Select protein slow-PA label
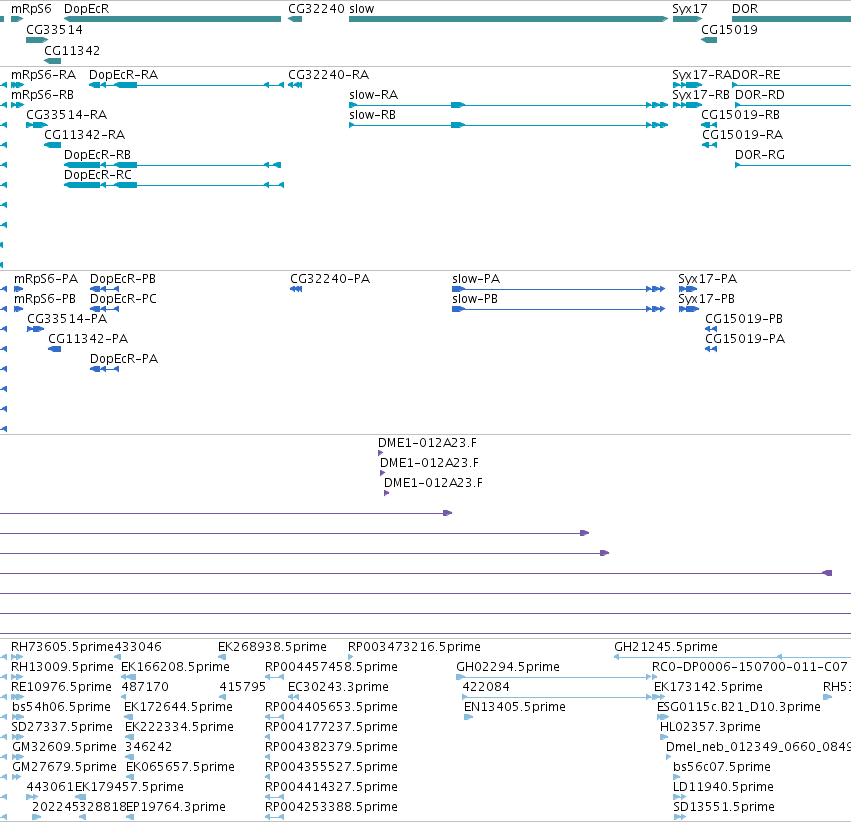 [x=476, y=278]
